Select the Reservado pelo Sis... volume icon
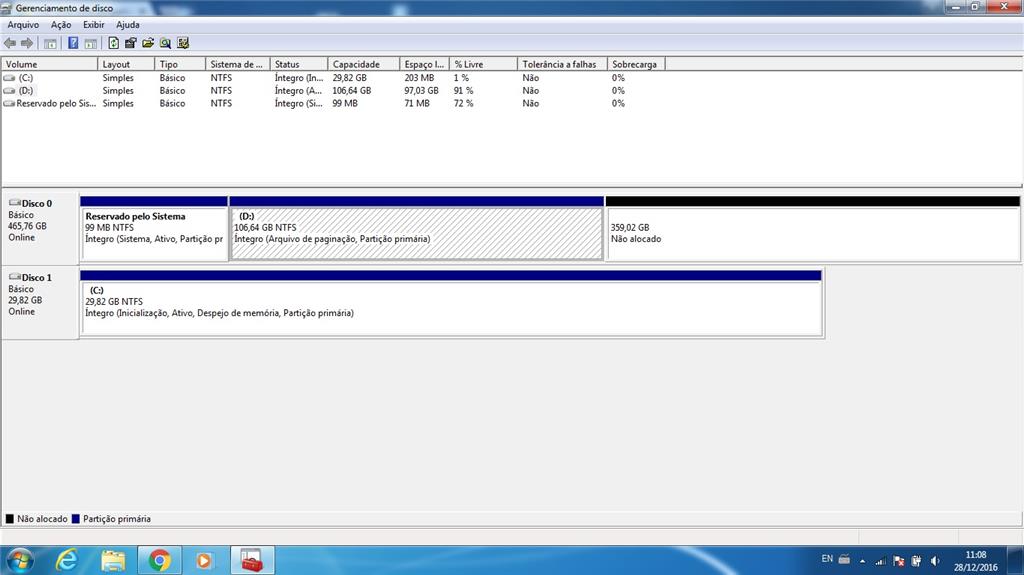The width and height of the screenshot is (1024, 575). click(9, 103)
